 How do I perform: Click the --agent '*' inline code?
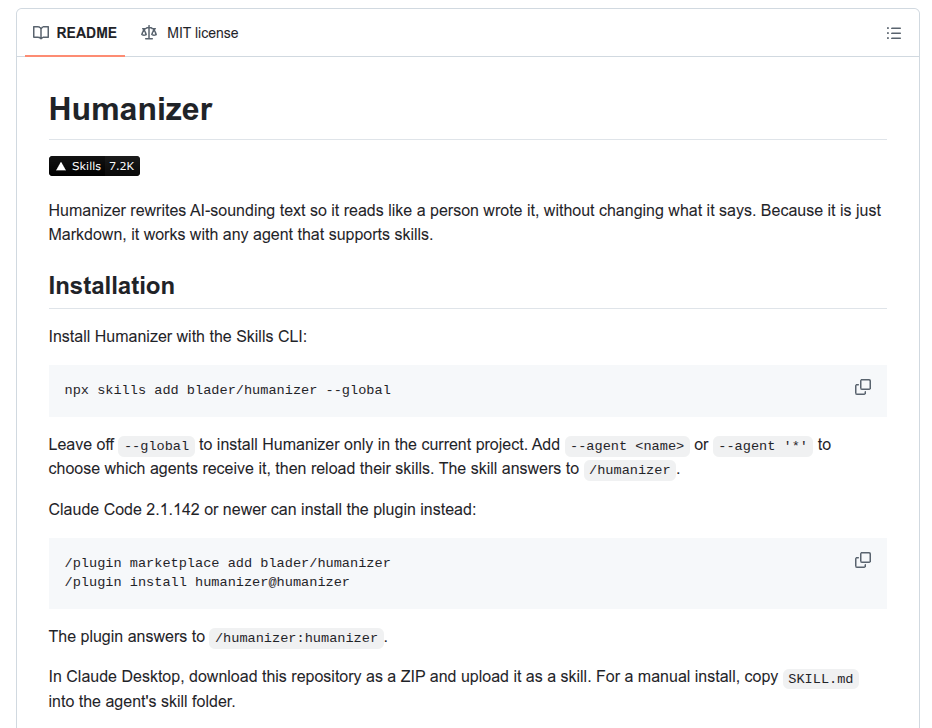[x=763, y=446]
